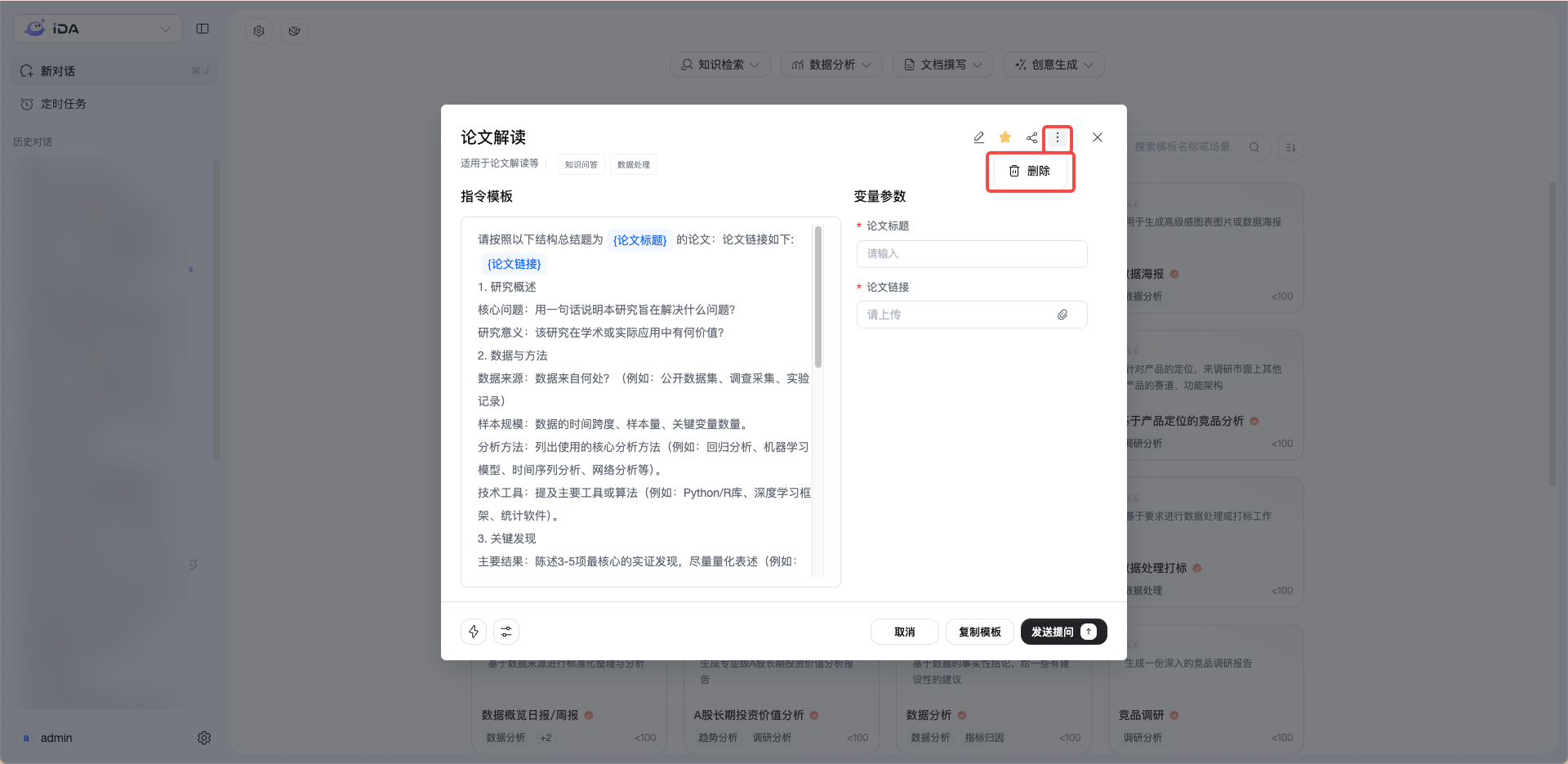Toggle the favorite star on 论文解读
This screenshot has width=1568, height=764.
1005,137
